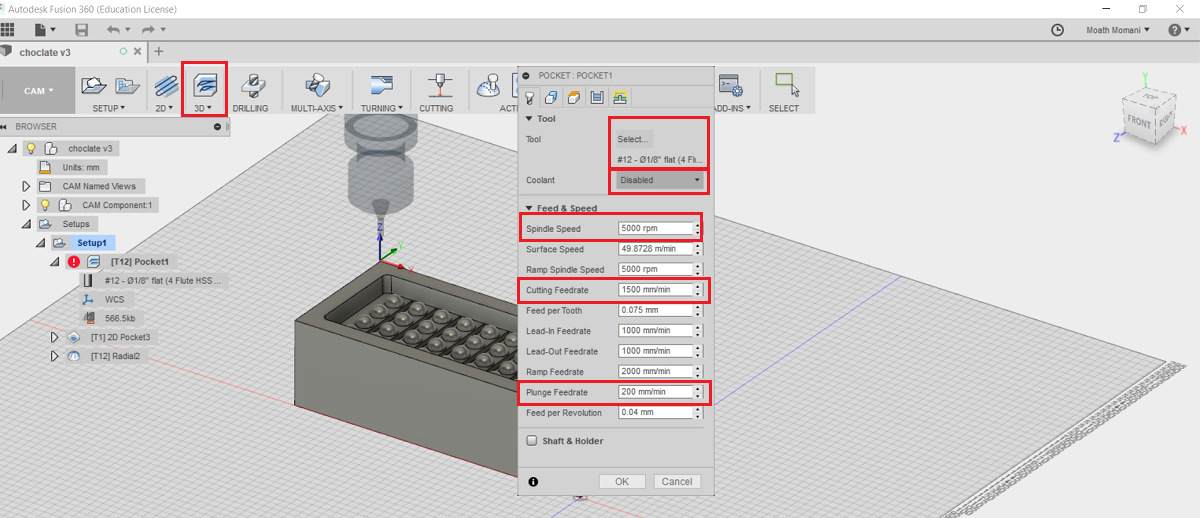This screenshot has height=518, width=1200.
Task: Click the 2D milling strategies icon
Action: (x=166, y=86)
